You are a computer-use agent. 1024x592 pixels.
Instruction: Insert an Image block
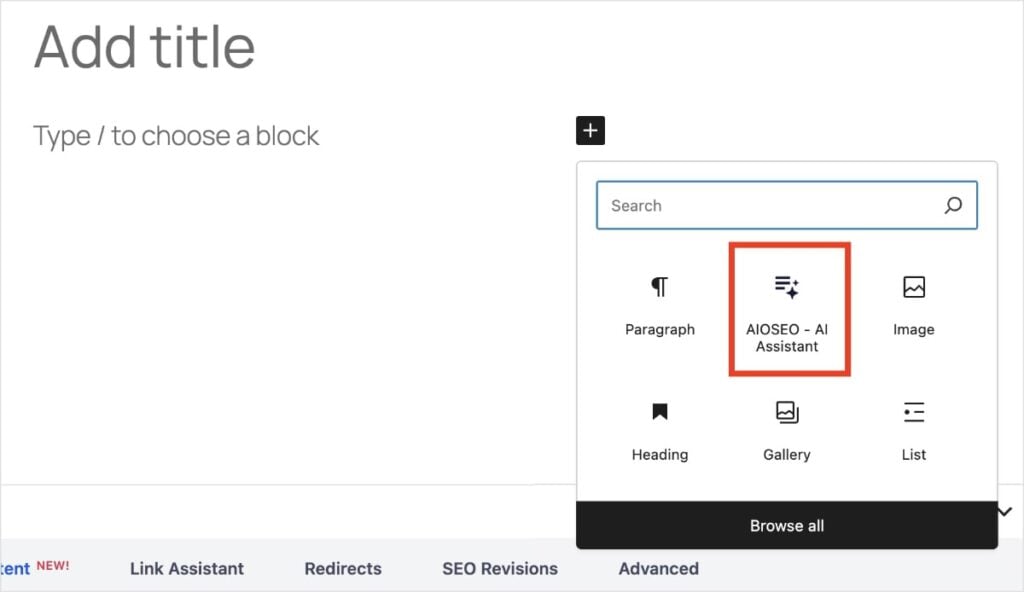(913, 306)
